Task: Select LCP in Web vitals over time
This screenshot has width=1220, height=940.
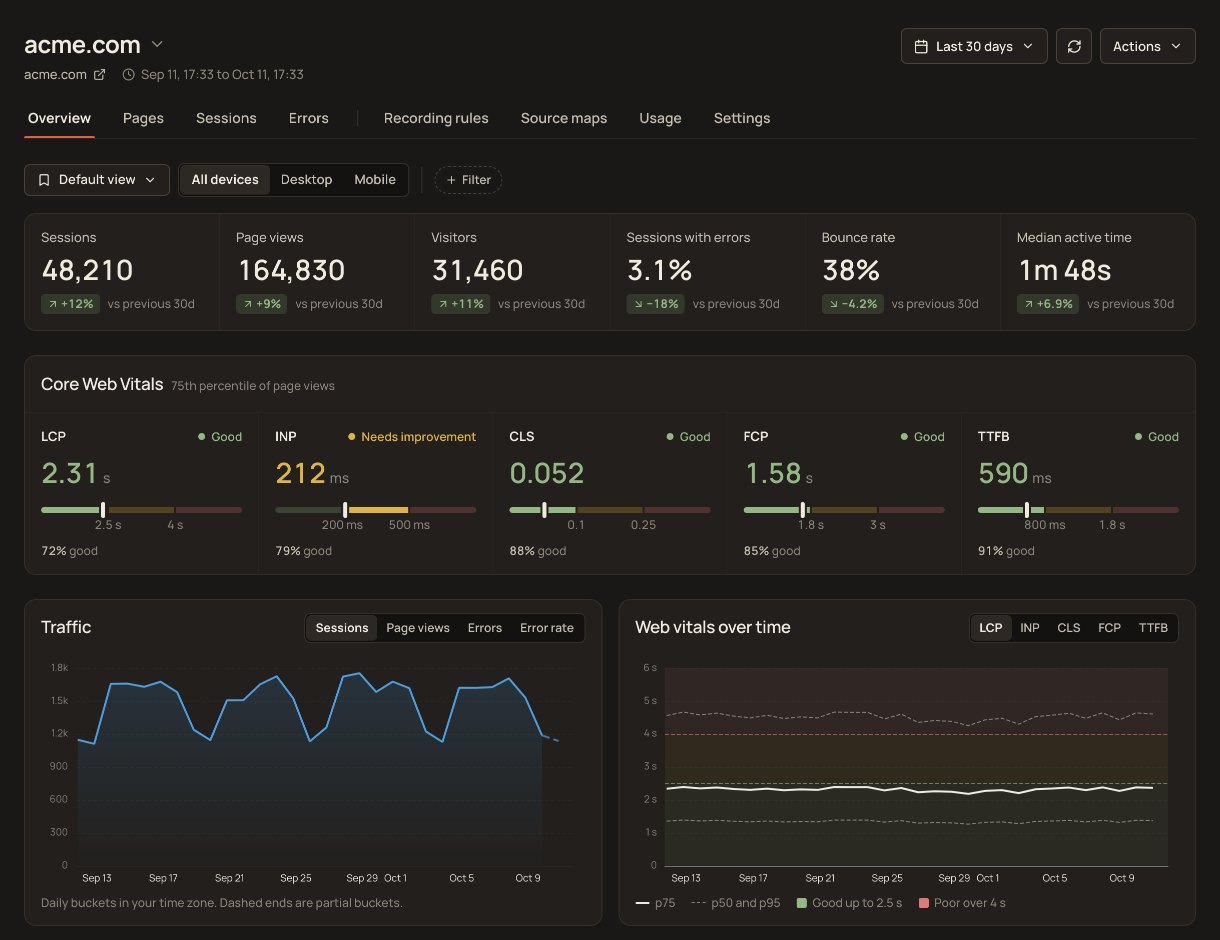Action: [991, 628]
